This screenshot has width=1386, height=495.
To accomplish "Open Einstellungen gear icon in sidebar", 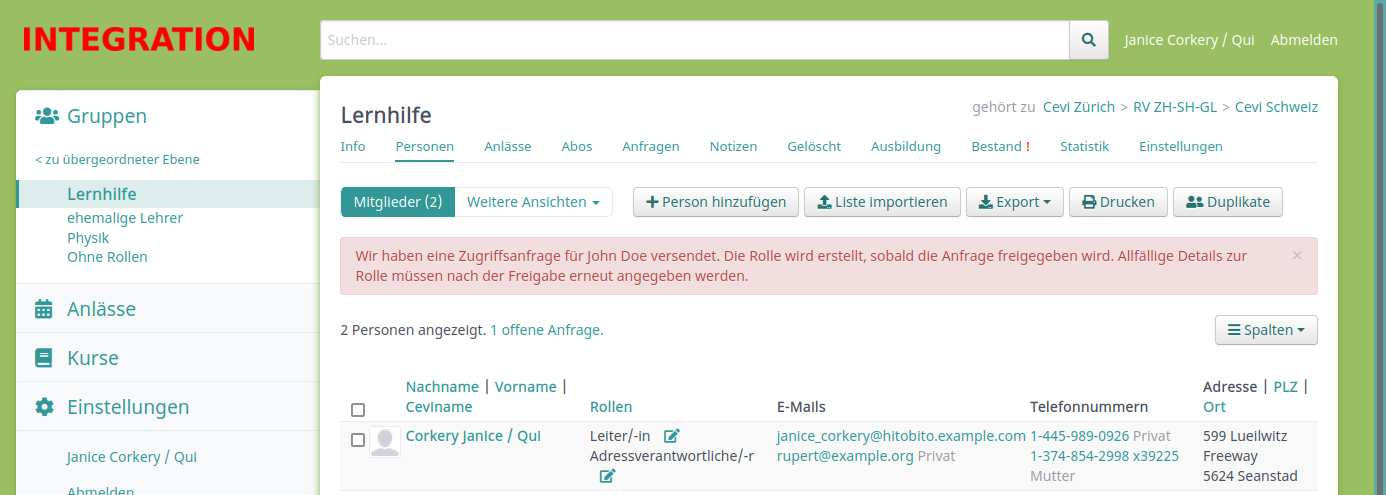I will [x=44, y=407].
